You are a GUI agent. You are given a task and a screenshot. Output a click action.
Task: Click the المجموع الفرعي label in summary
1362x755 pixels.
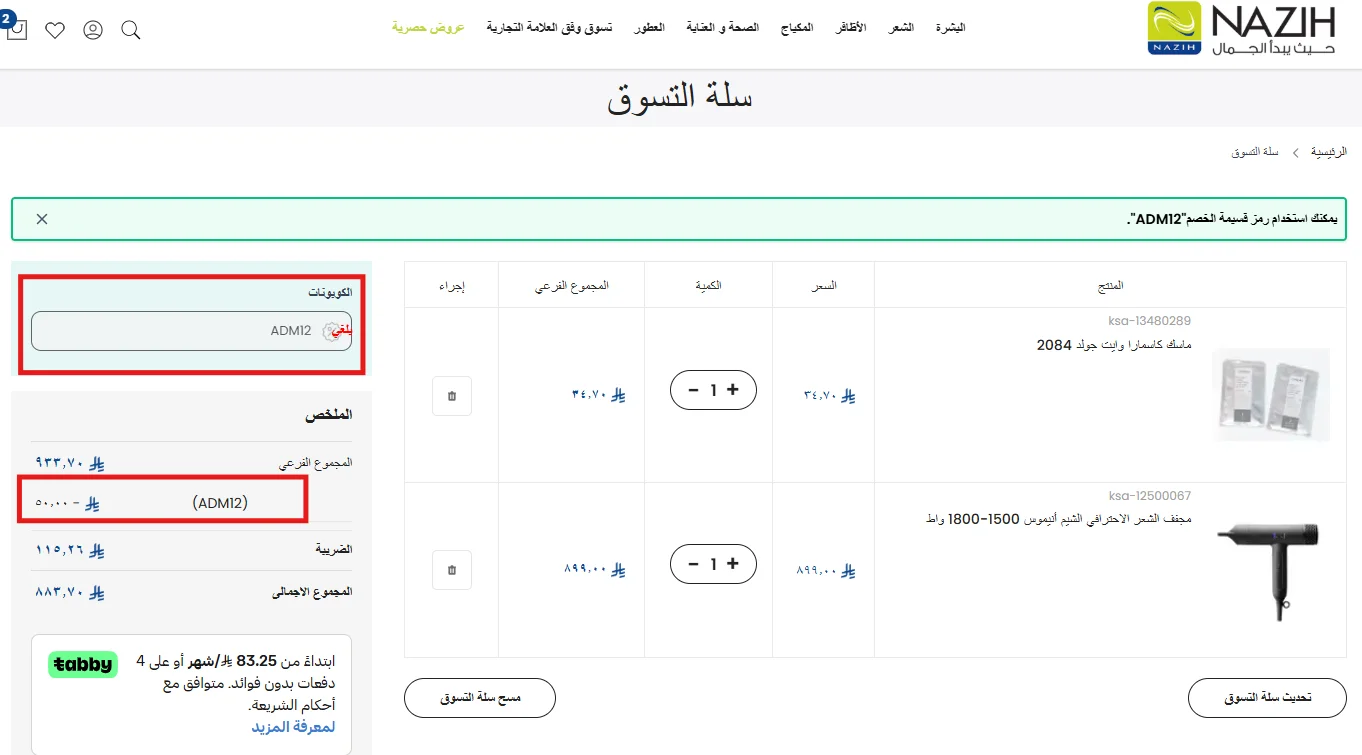click(x=315, y=464)
